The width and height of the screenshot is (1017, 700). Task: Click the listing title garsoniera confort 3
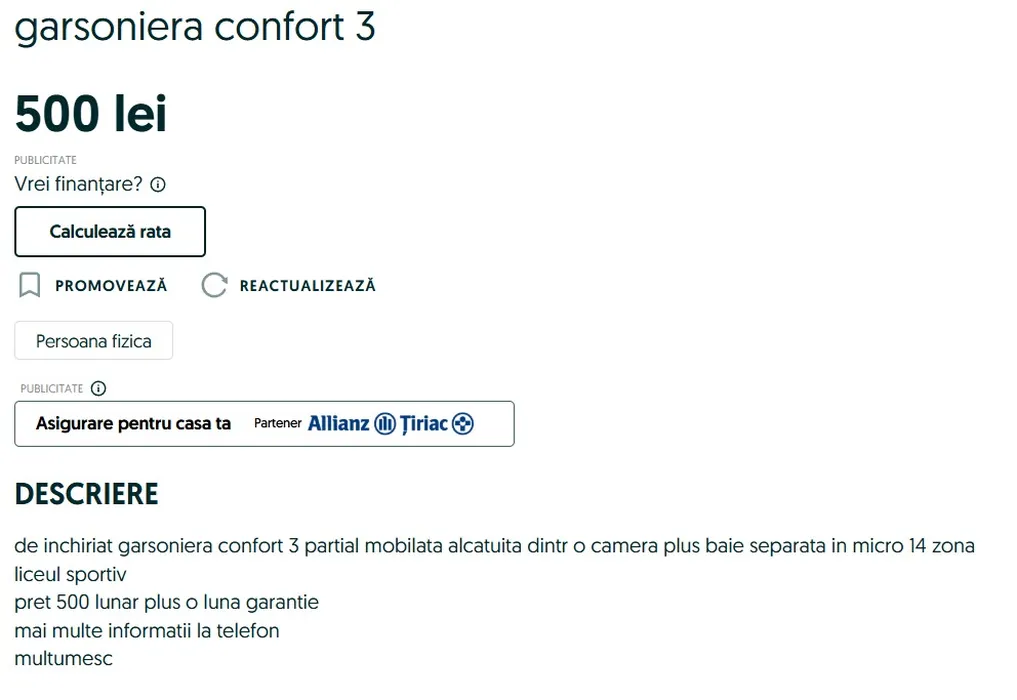point(195,27)
